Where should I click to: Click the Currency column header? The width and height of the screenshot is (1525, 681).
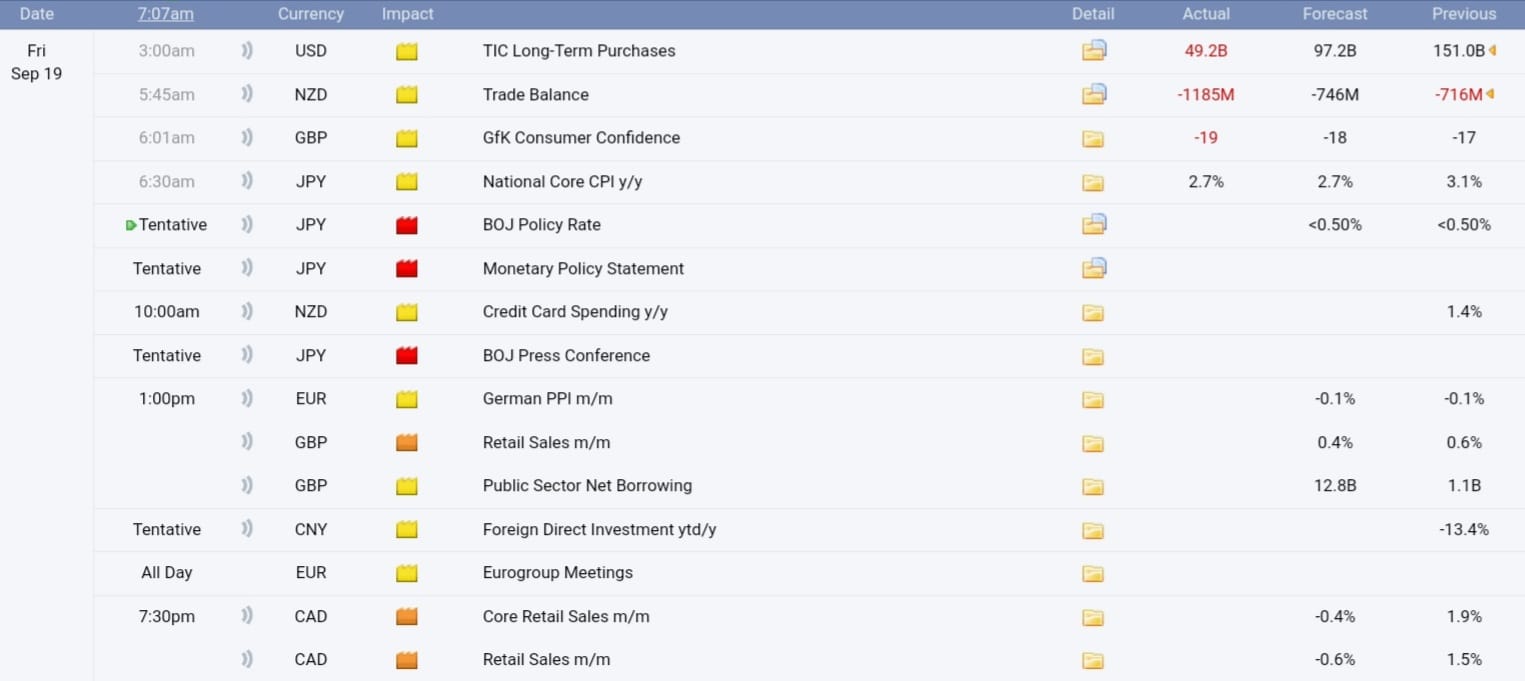(x=310, y=14)
